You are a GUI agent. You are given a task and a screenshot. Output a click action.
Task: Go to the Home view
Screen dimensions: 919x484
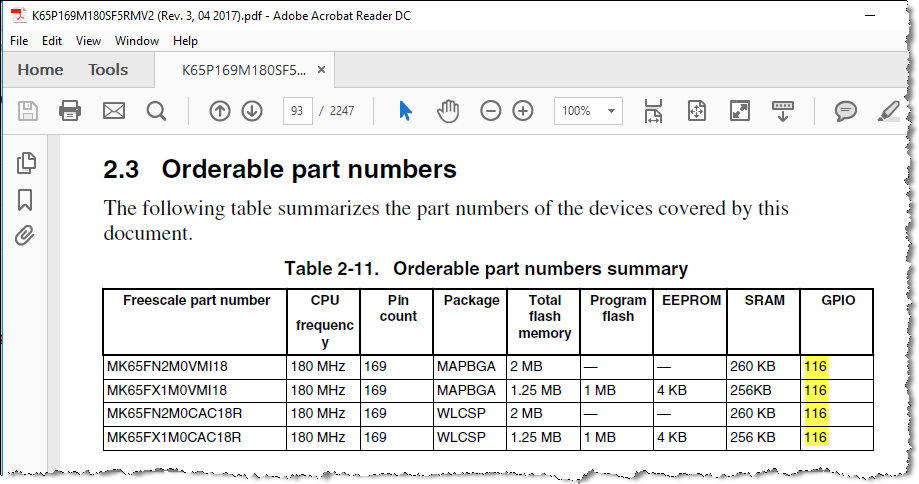tap(41, 70)
